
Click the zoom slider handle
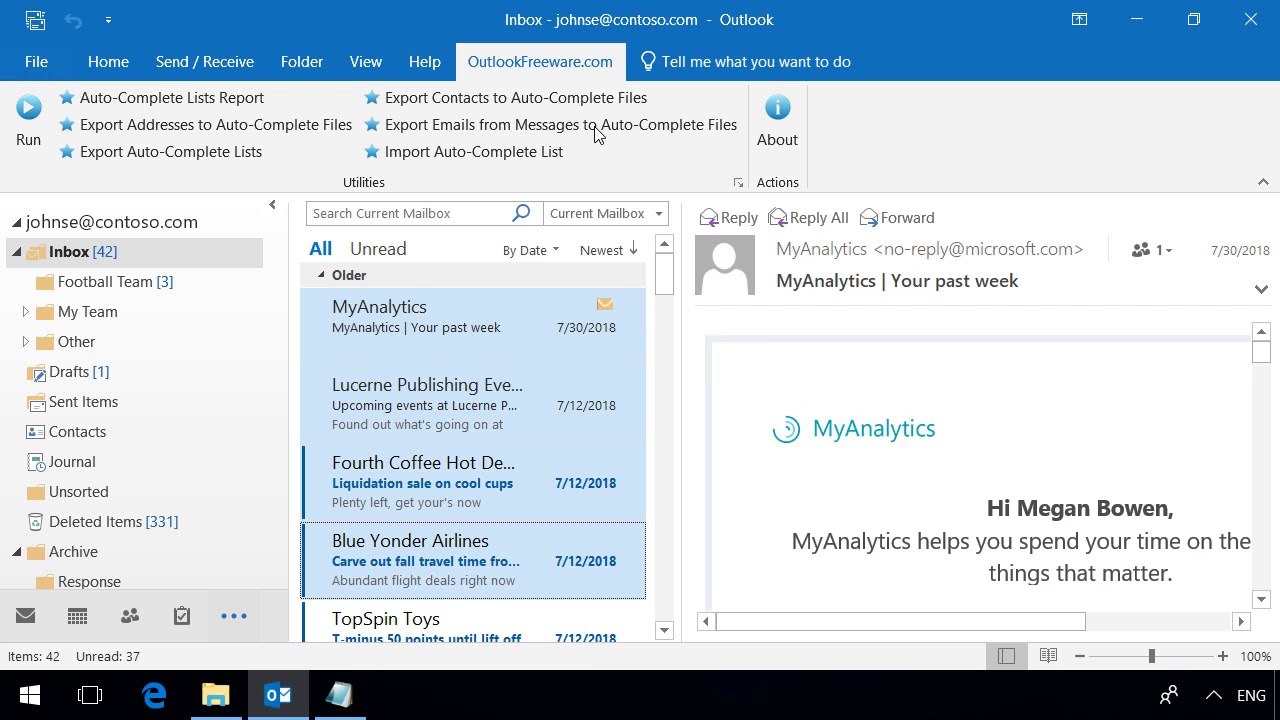(x=1152, y=656)
